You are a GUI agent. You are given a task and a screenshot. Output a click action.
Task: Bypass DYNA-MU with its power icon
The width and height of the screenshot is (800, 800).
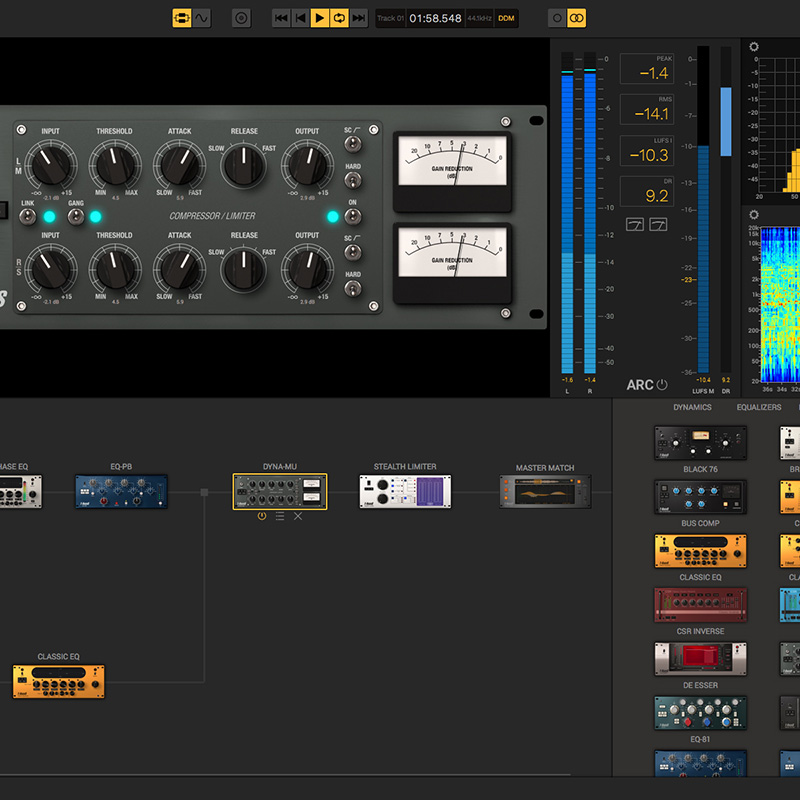[x=262, y=516]
